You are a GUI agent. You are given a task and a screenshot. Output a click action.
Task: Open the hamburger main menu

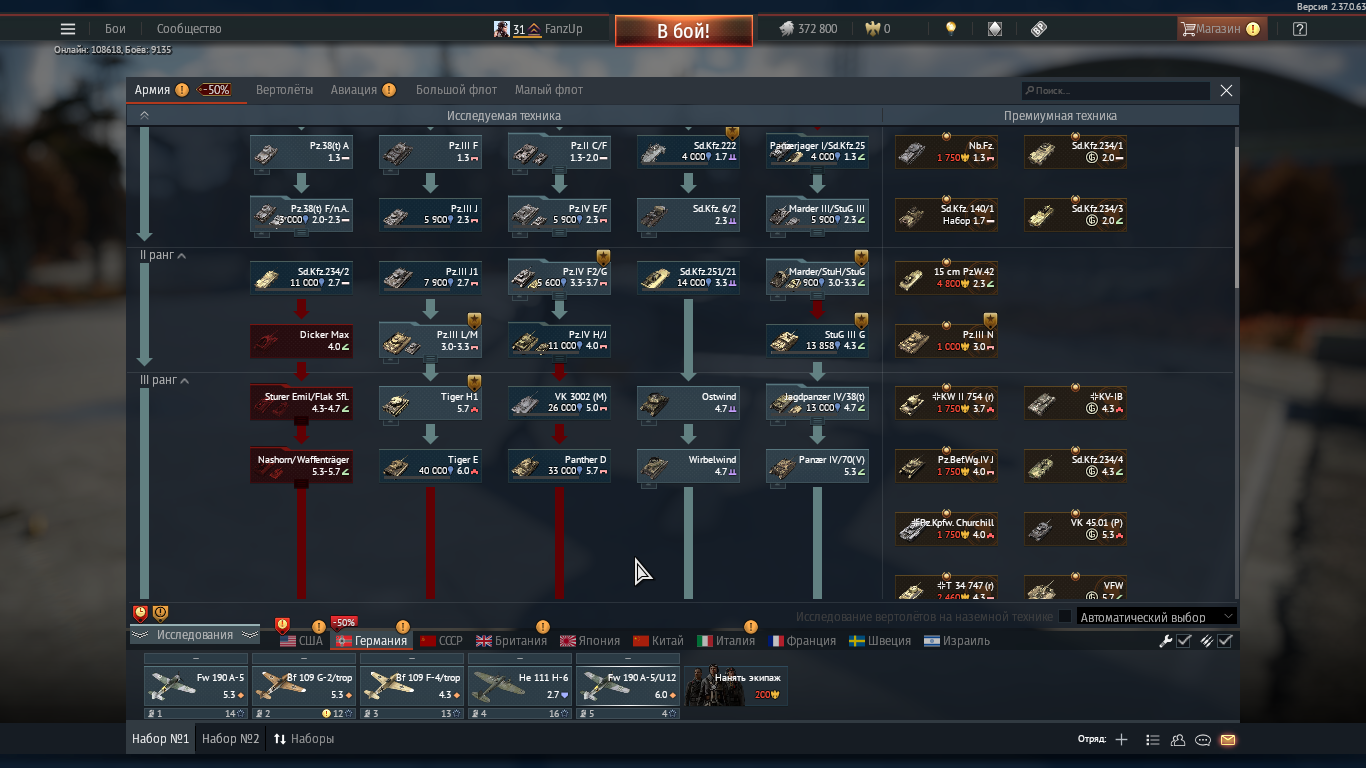point(68,29)
